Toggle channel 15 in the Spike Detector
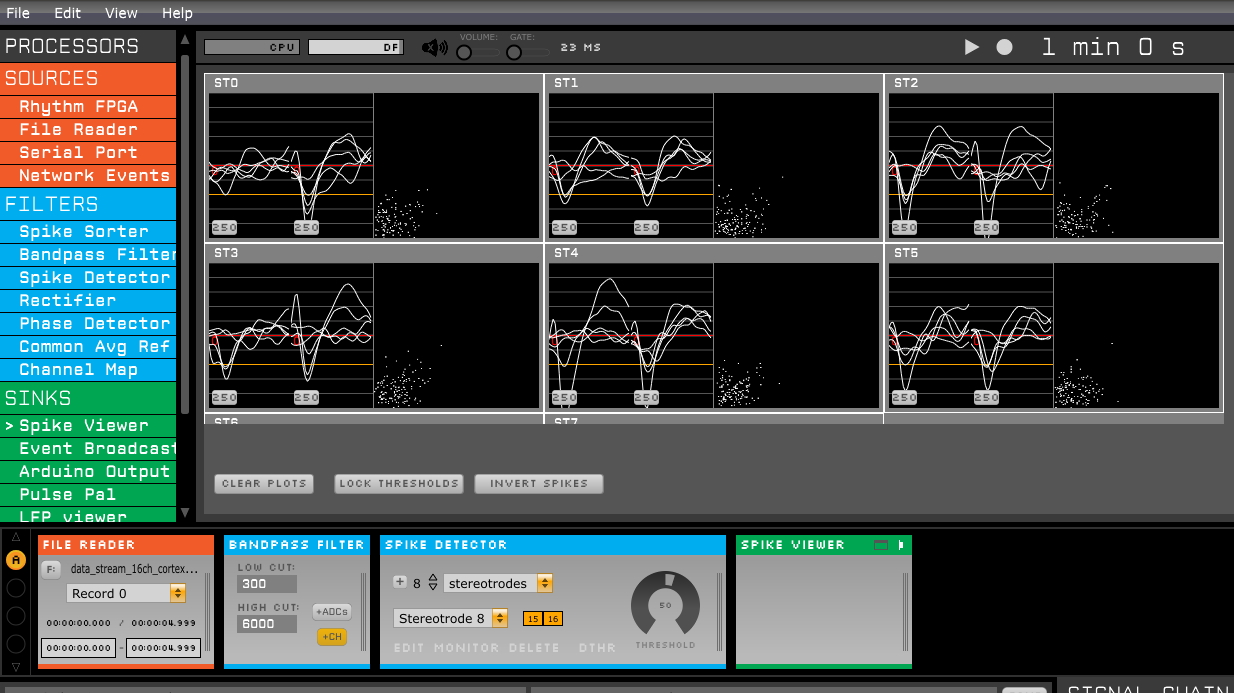This screenshot has height=693, width=1234. click(533, 619)
